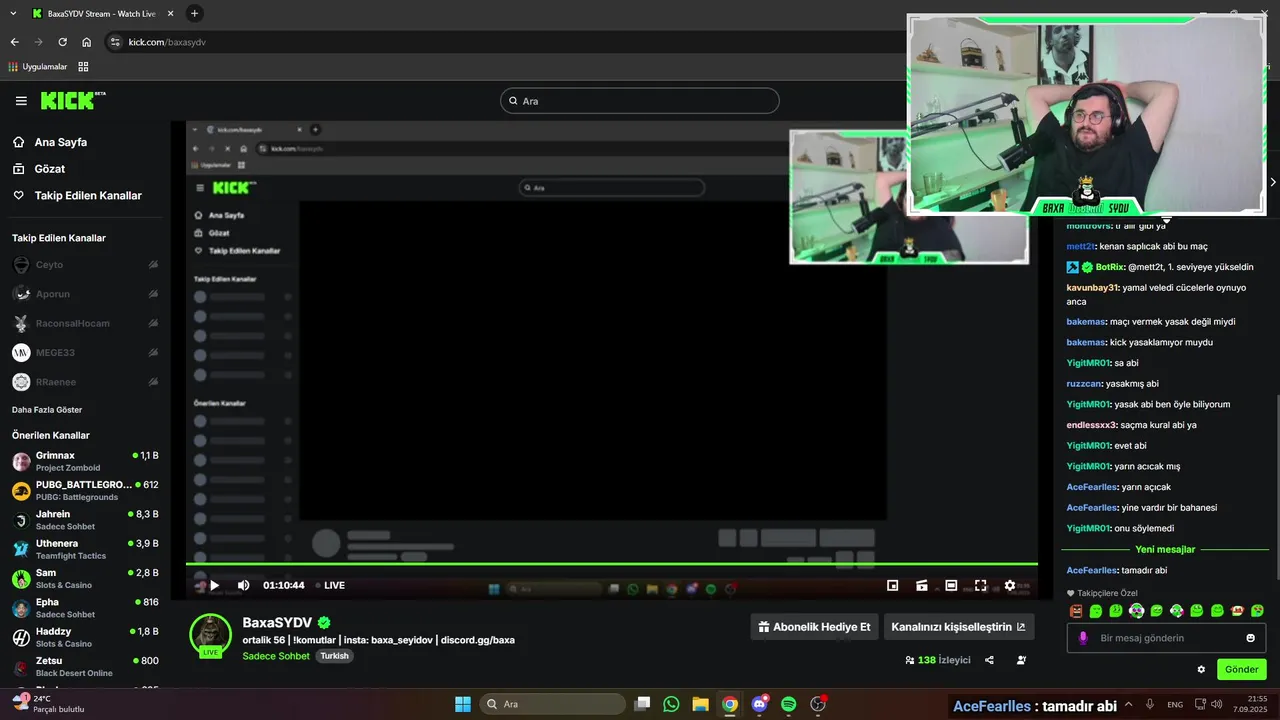Jump to LIVE in the player
The width and height of the screenshot is (1280, 720).
point(330,585)
